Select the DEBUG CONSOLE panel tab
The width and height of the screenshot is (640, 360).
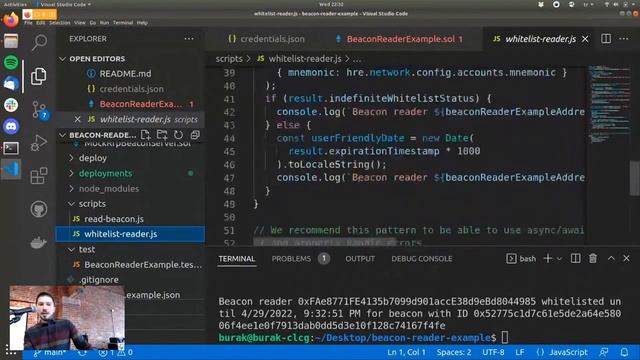pyautogui.click(x=422, y=259)
